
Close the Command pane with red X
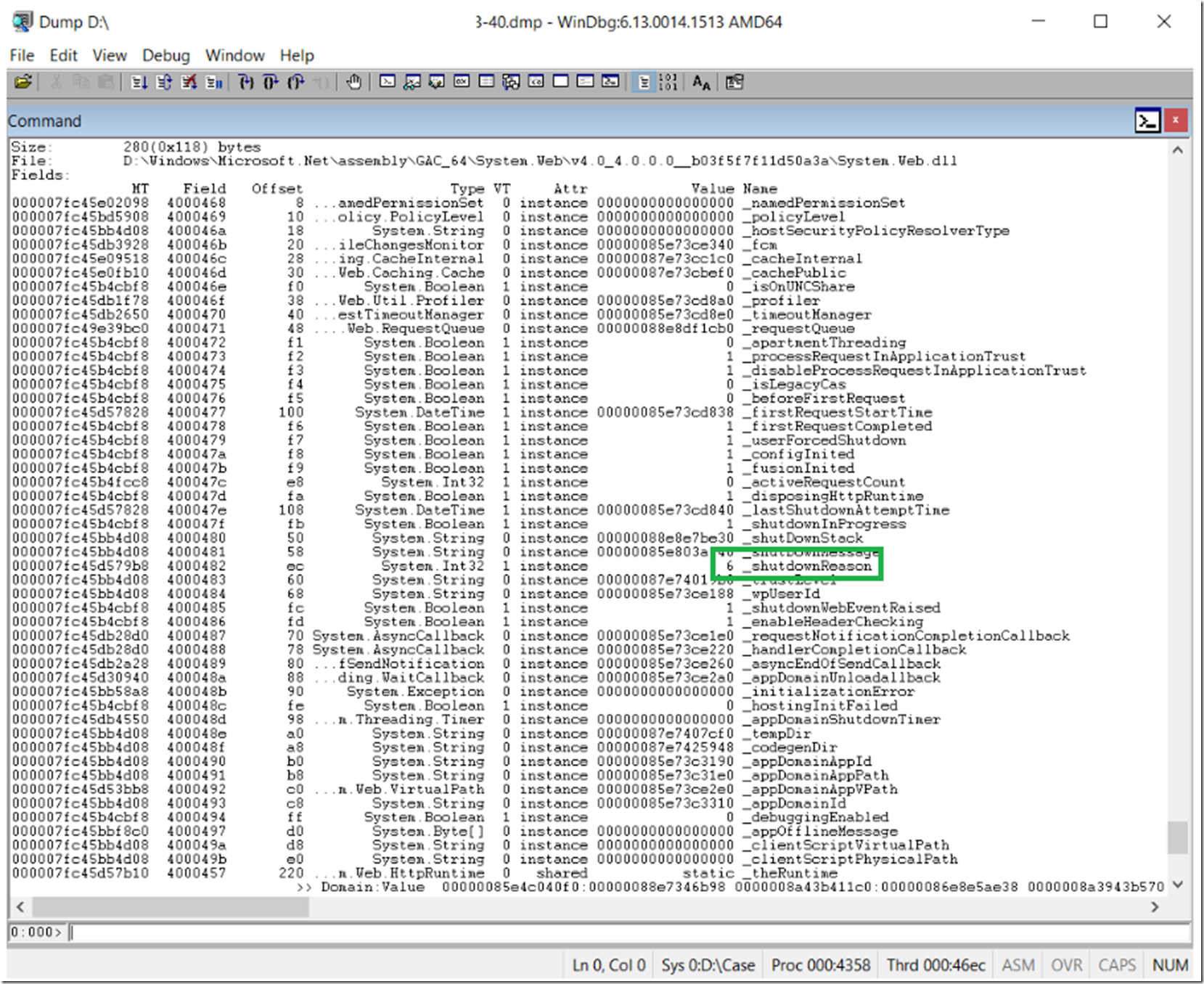point(1176,120)
